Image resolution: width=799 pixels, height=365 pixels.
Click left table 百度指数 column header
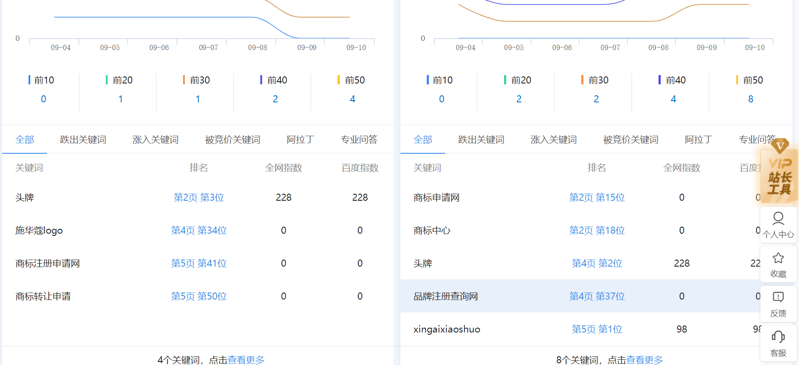point(360,168)
